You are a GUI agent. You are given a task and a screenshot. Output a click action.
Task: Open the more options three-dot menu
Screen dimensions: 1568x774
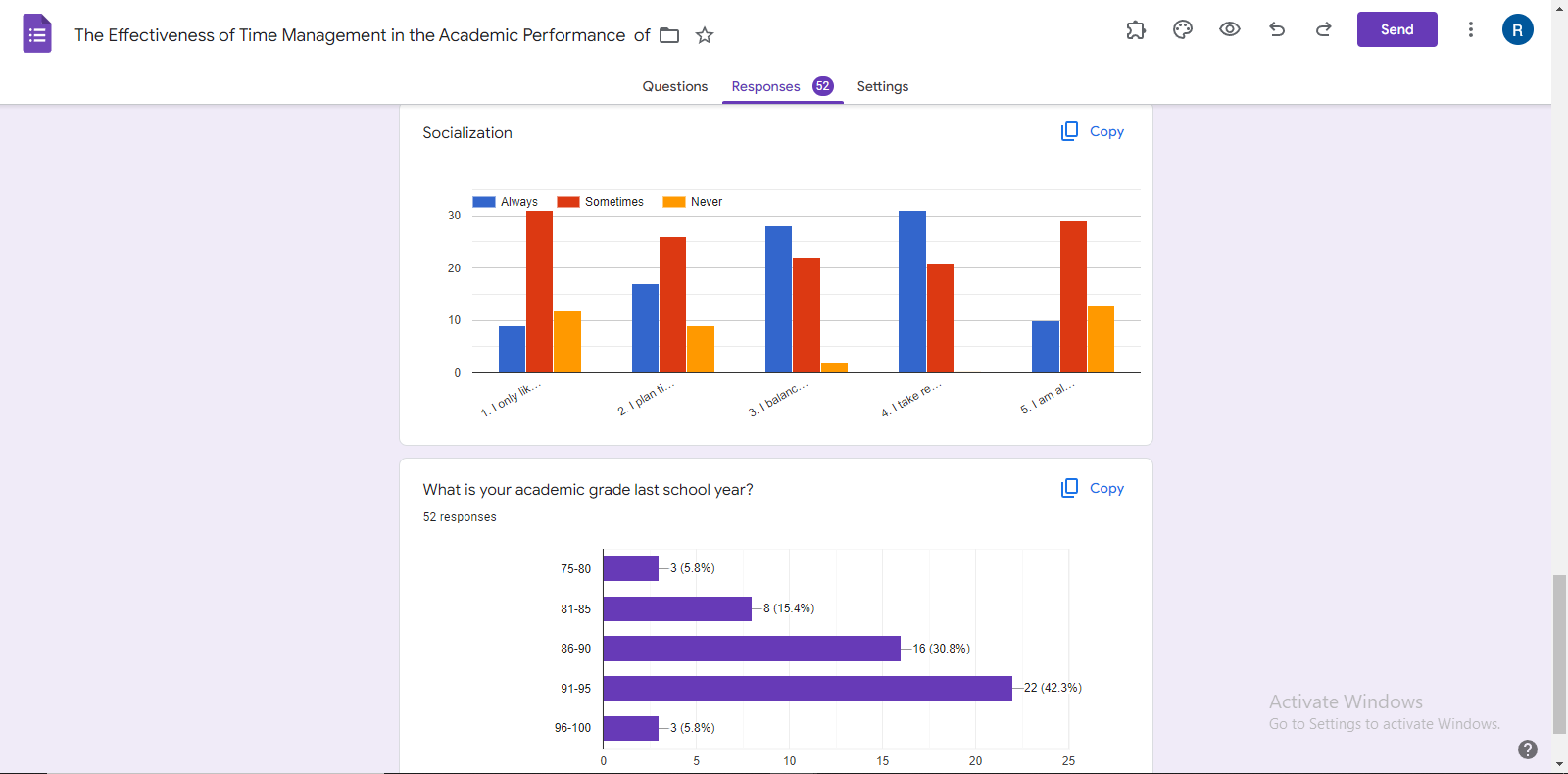(1470, 30)
